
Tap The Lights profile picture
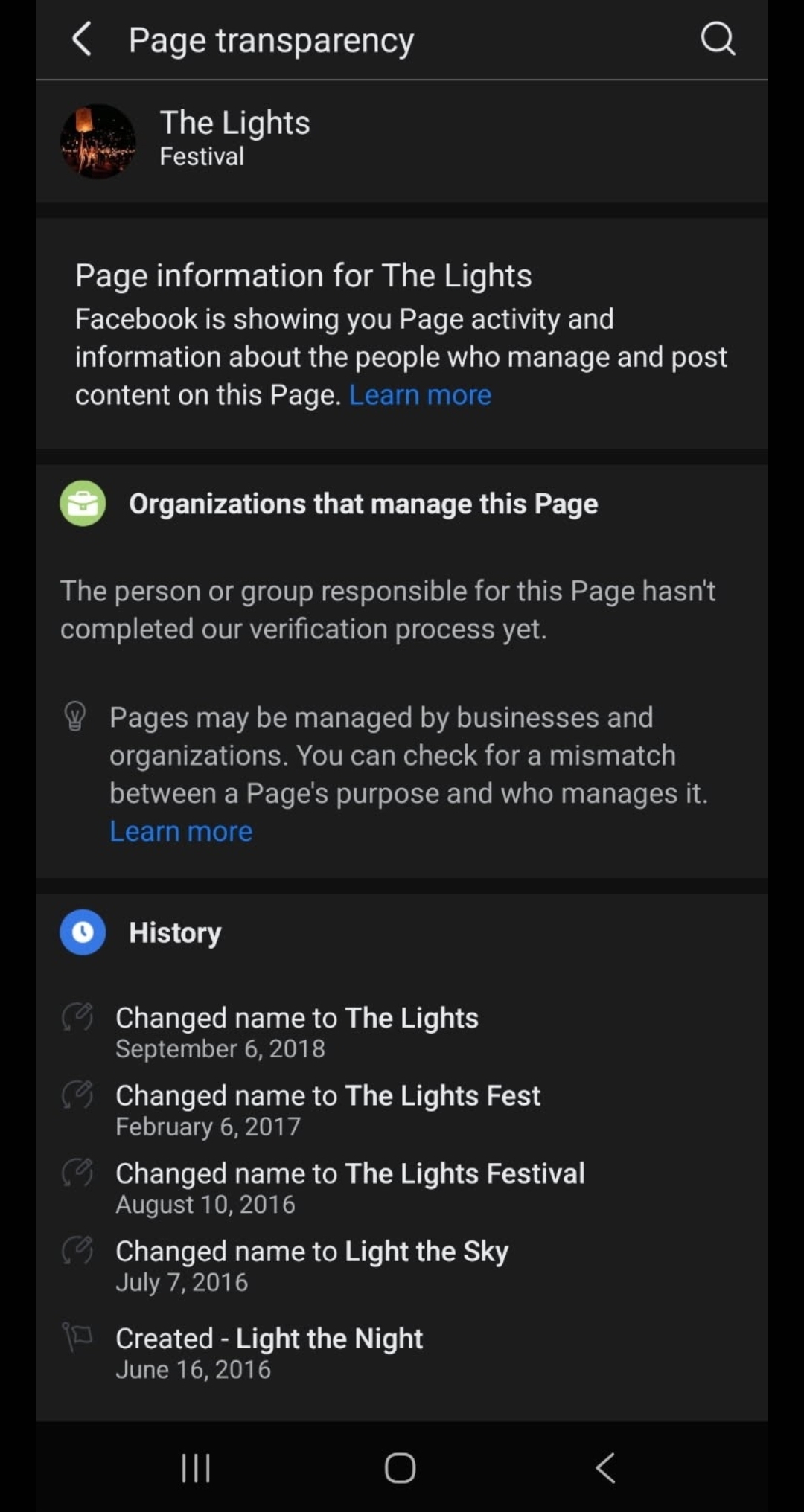tap(98, 141)
